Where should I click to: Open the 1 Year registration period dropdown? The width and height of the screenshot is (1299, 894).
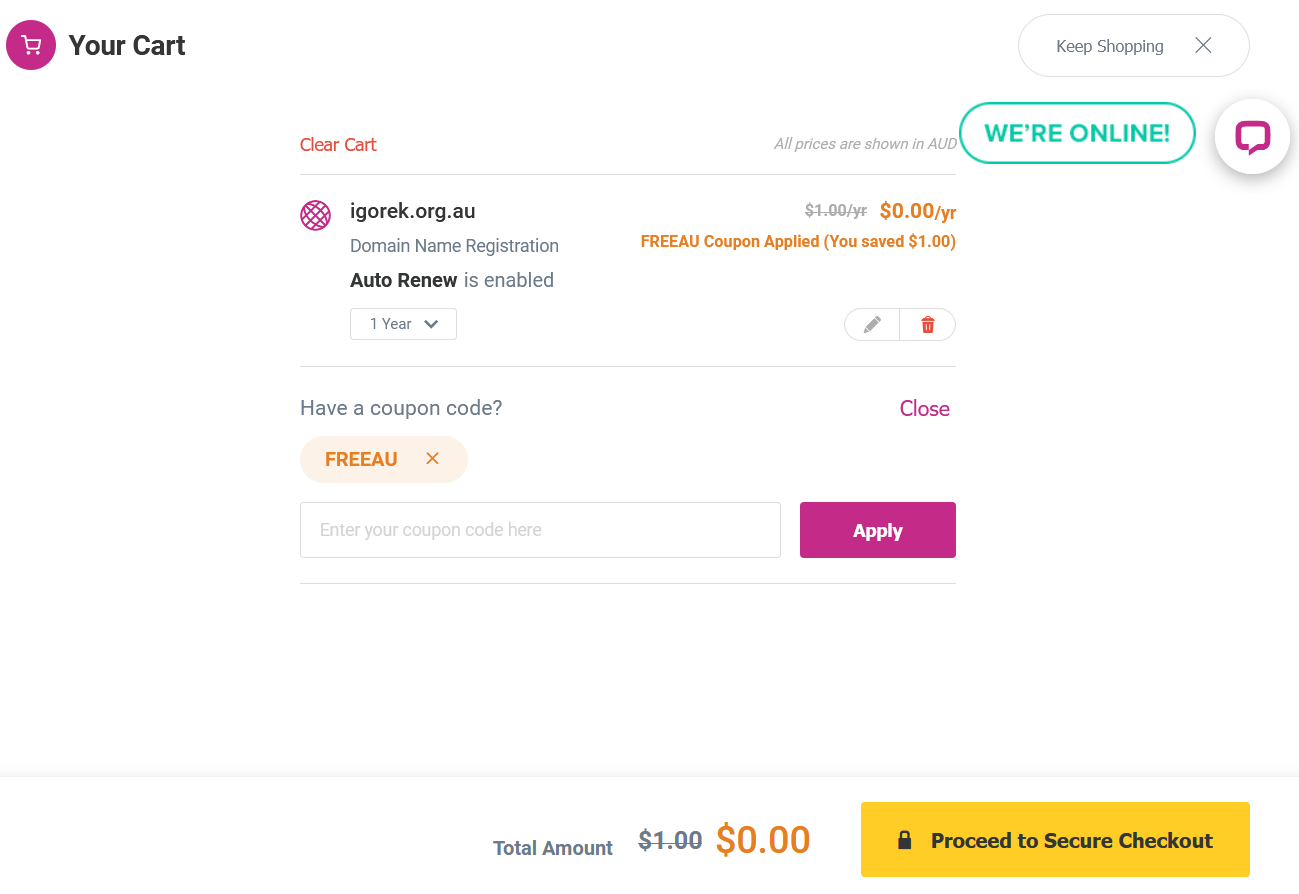pyautogui.click(x=403, y=324)
